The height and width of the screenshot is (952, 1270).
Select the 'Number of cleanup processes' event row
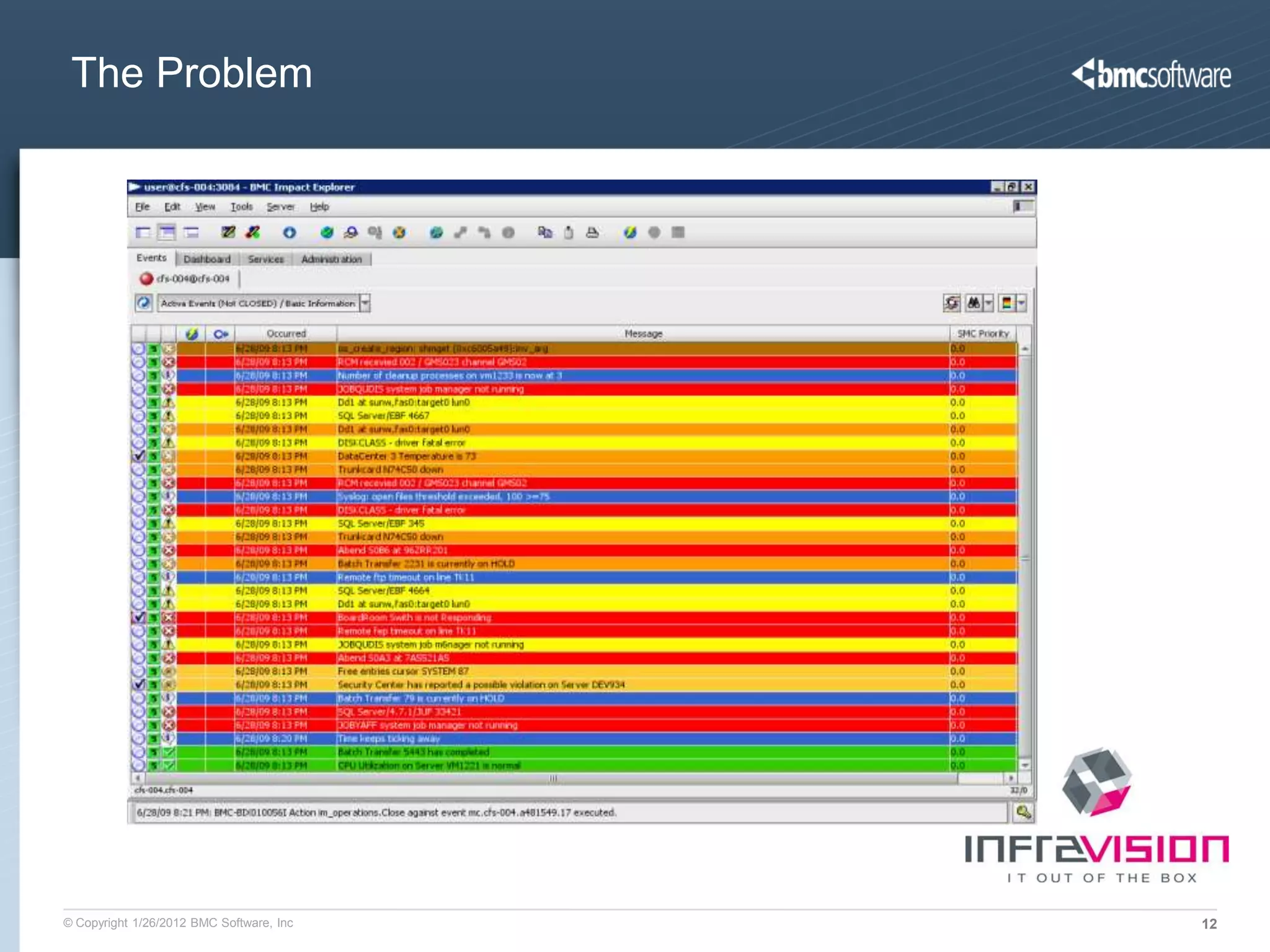click(x=574, y=376)
